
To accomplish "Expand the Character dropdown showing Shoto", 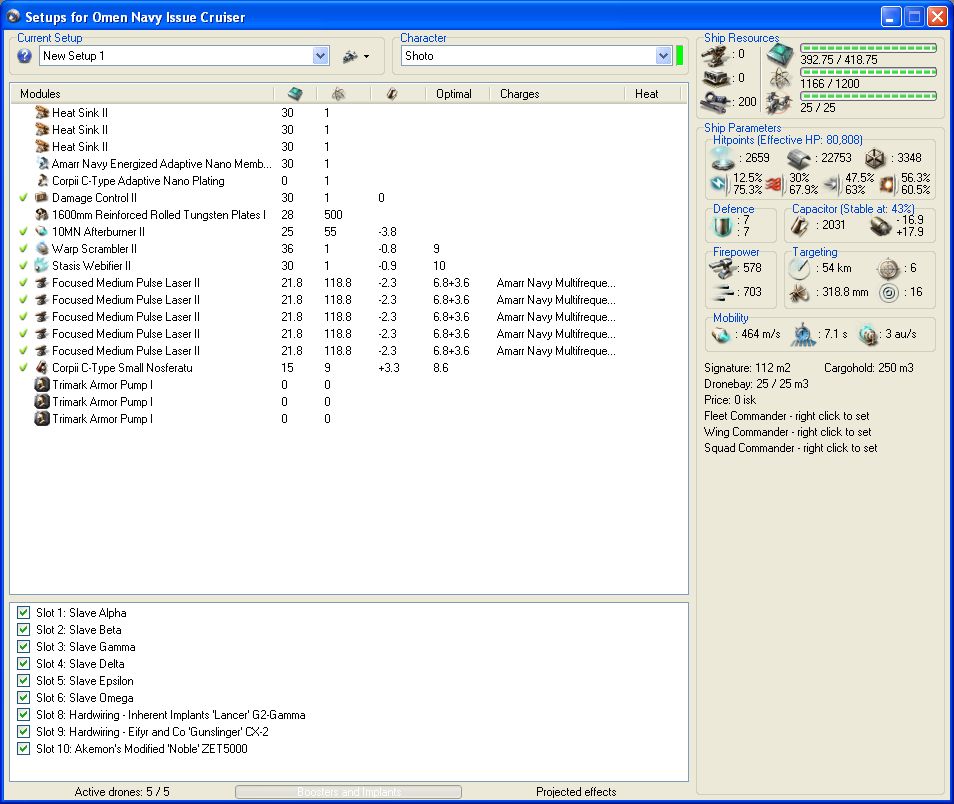I will 663,56.
